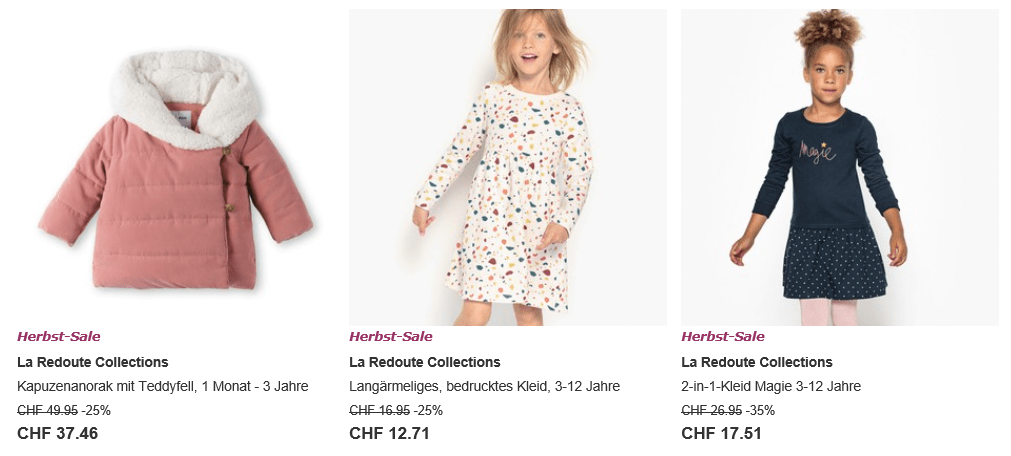This screenshot has width=1011, height=456.
Task: Click crossed-out CHF 26.95 original price
Action: [x=711, y=410]
